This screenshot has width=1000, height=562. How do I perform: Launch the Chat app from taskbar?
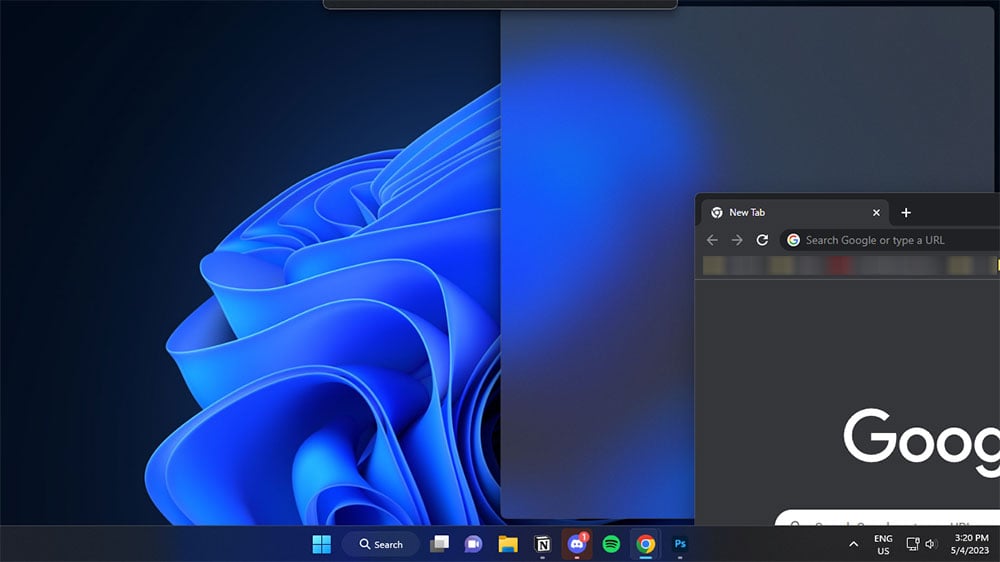pos(473,544)
